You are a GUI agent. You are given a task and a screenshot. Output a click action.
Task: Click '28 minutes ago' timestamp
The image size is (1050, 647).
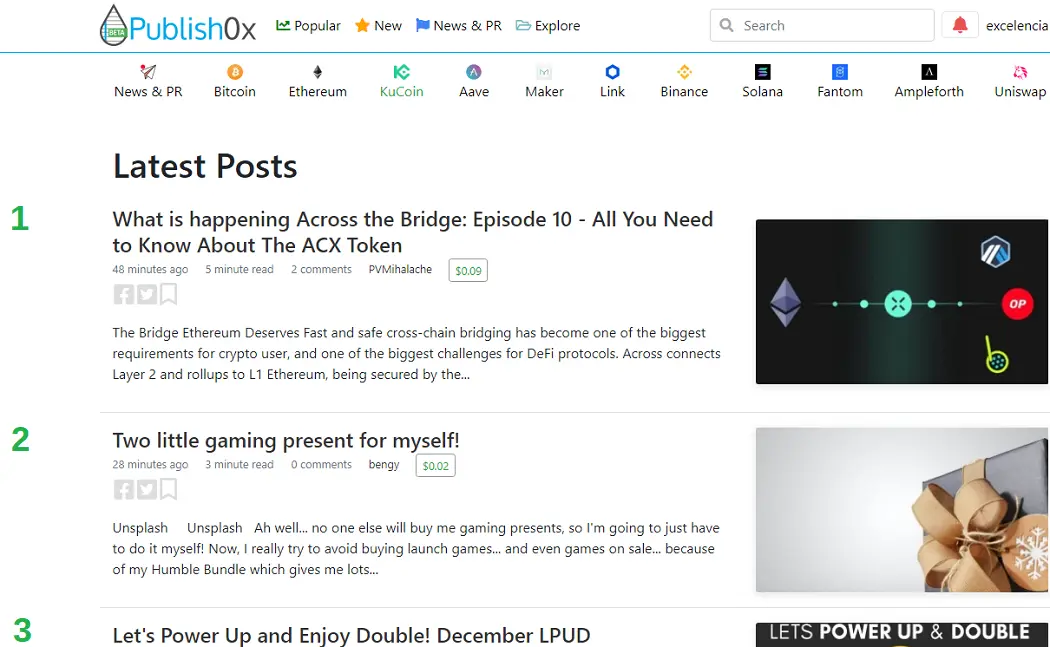coord(150,465)
